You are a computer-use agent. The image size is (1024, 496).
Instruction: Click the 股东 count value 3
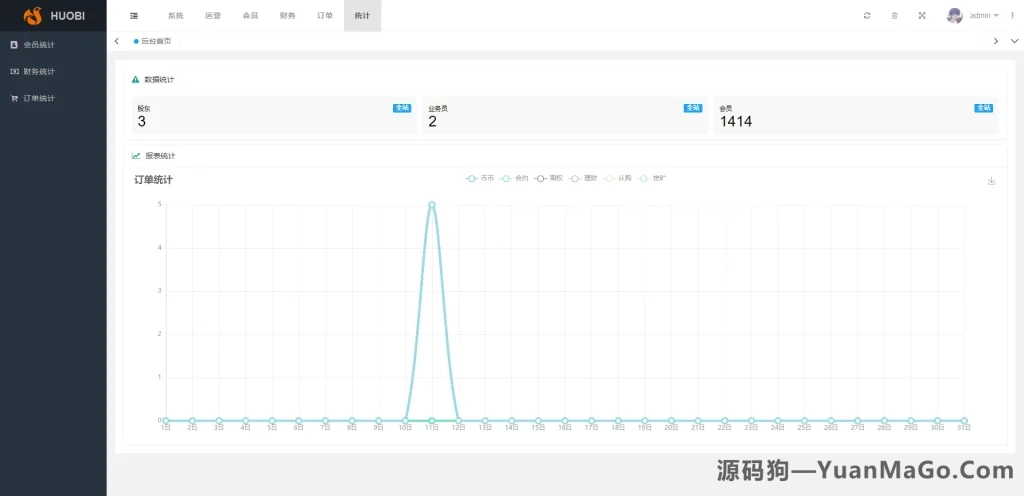[x=142, y=121]
